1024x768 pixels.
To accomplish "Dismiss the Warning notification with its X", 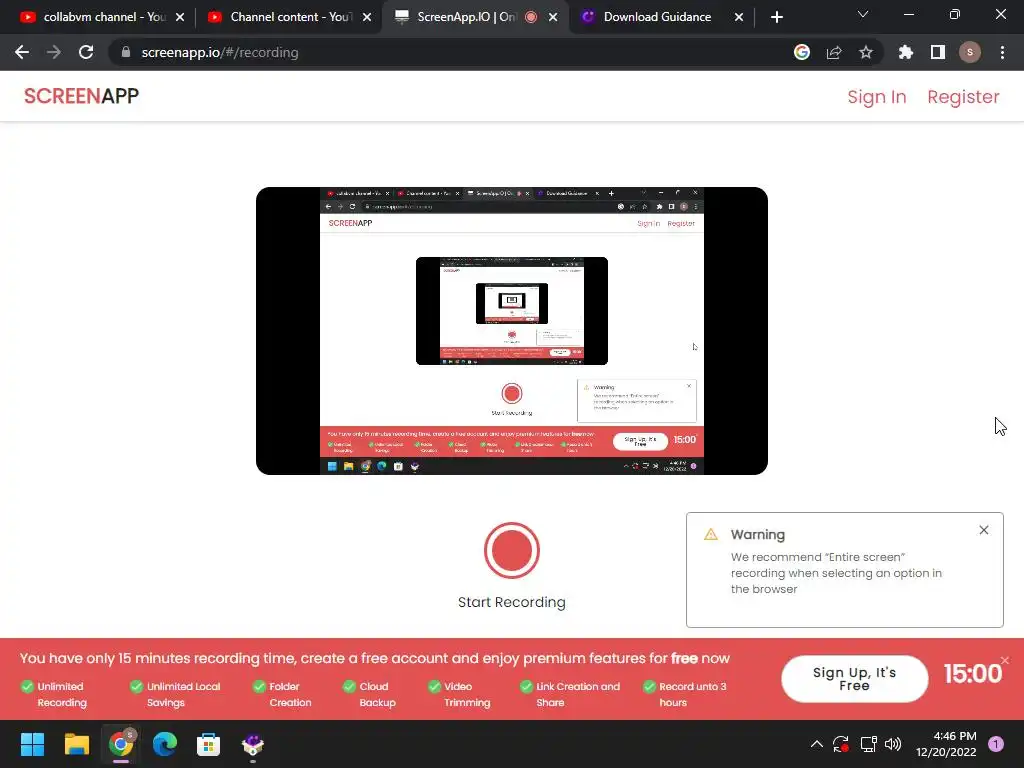I will tap(984, 530).
